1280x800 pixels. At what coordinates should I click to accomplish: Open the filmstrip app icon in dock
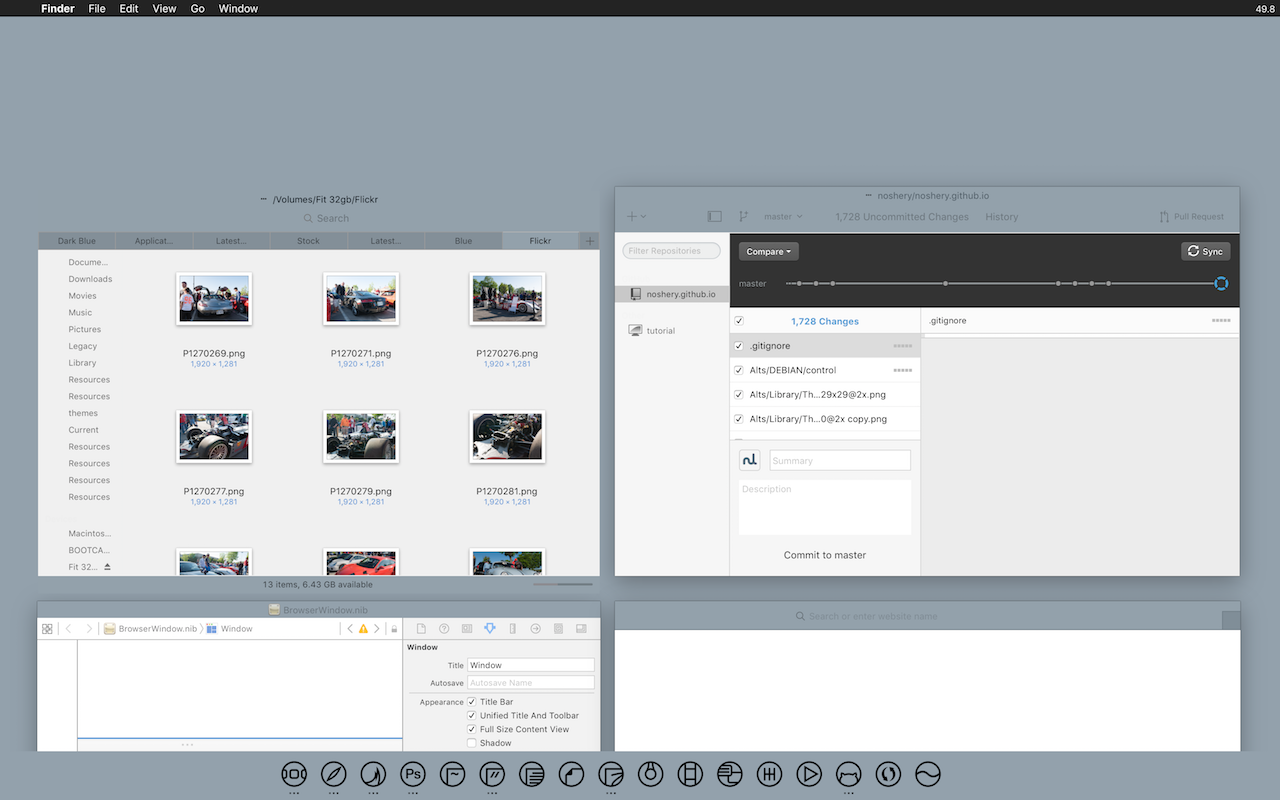pyautogui.click(x=690, y=774)
